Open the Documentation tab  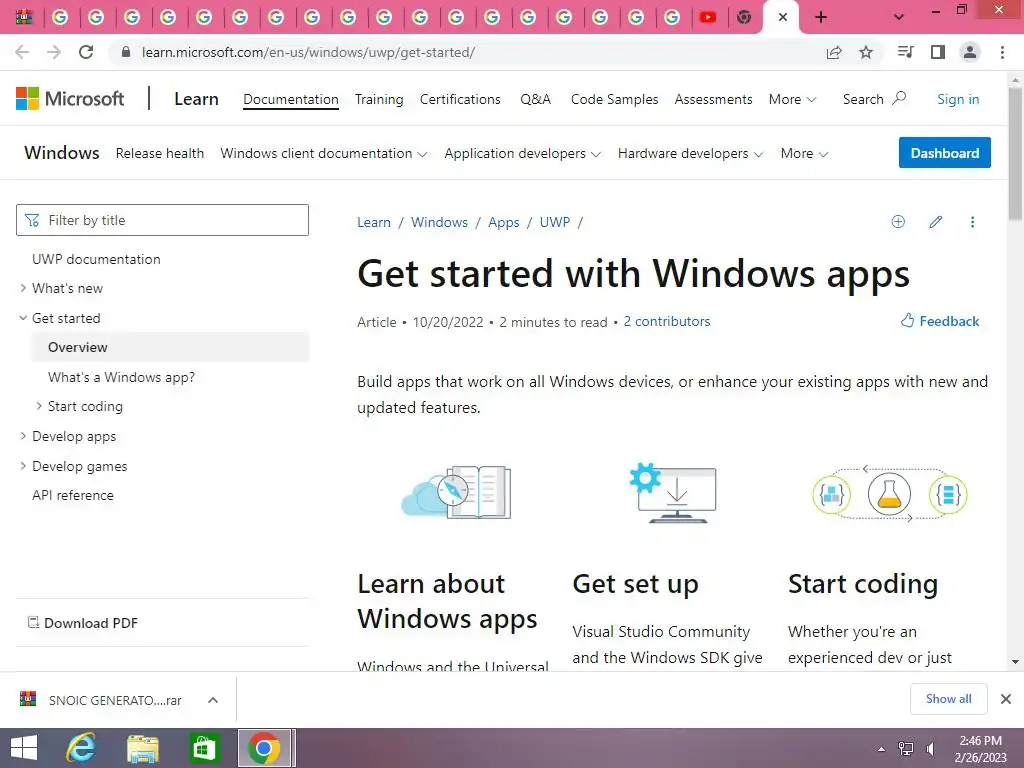point(291,99)
